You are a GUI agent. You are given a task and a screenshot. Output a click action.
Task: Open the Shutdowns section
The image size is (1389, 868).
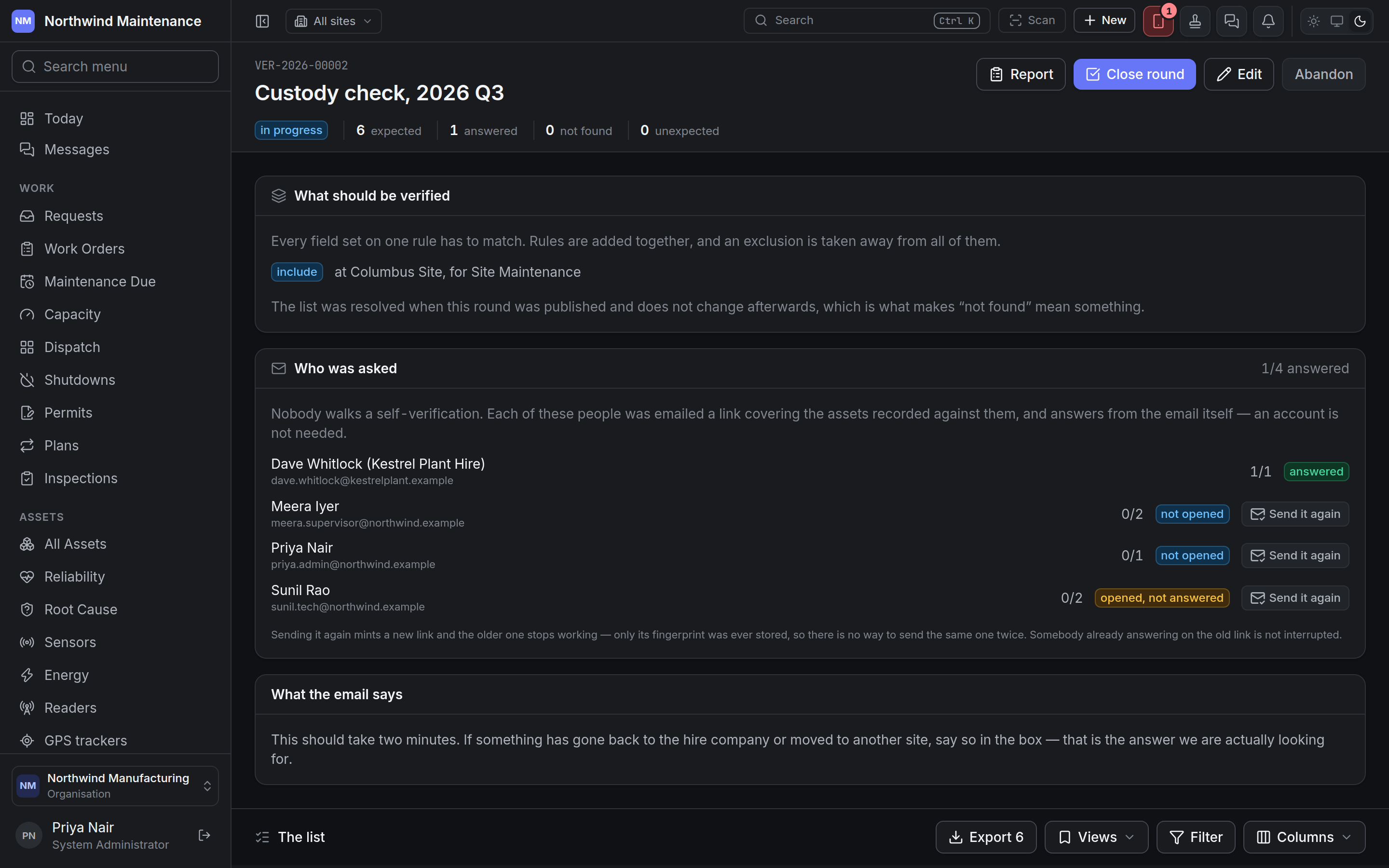click(x=115, y=380)
